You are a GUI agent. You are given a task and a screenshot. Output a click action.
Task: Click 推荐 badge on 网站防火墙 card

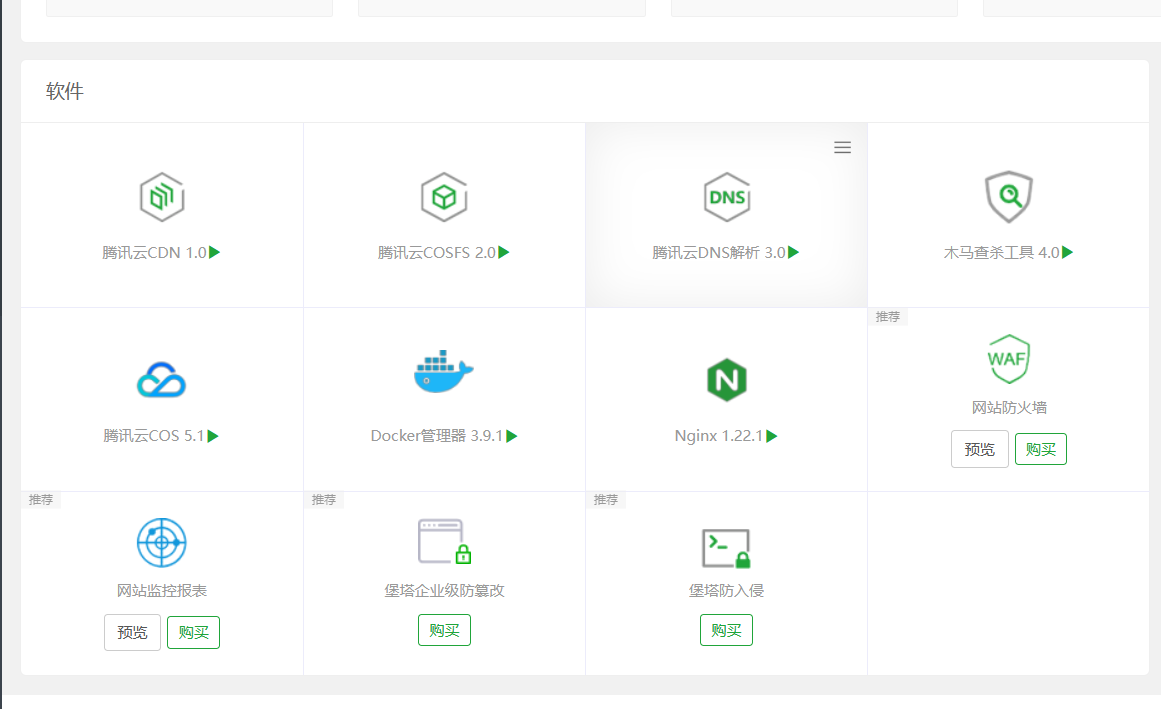click(x=888, y=317)
